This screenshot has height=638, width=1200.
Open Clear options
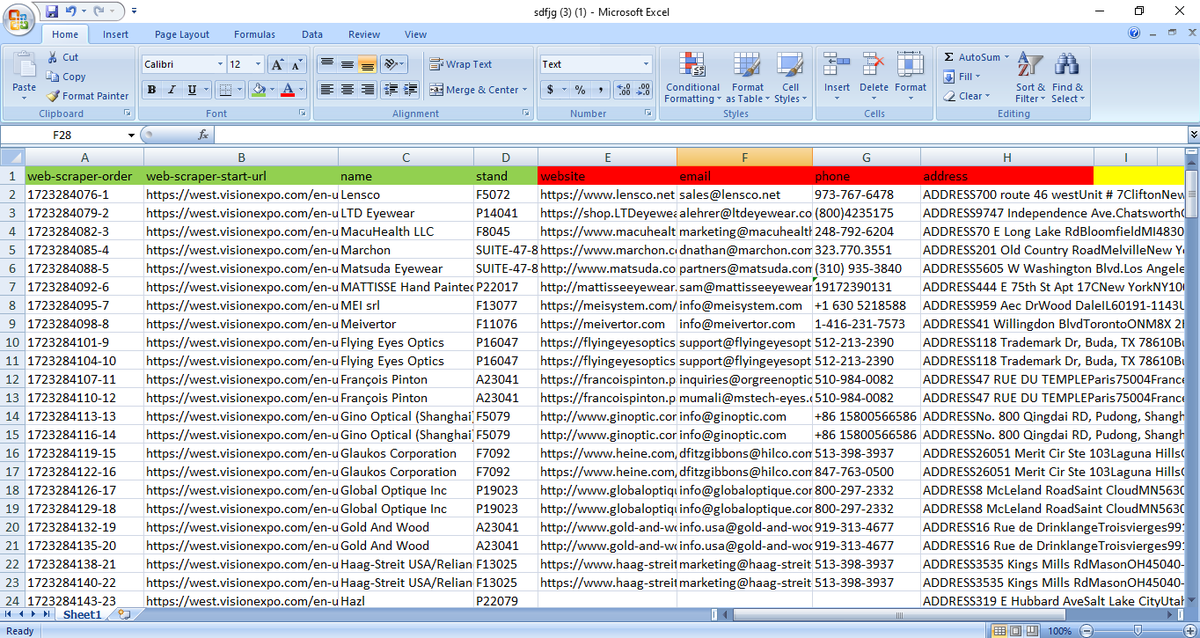pos(968,96)
